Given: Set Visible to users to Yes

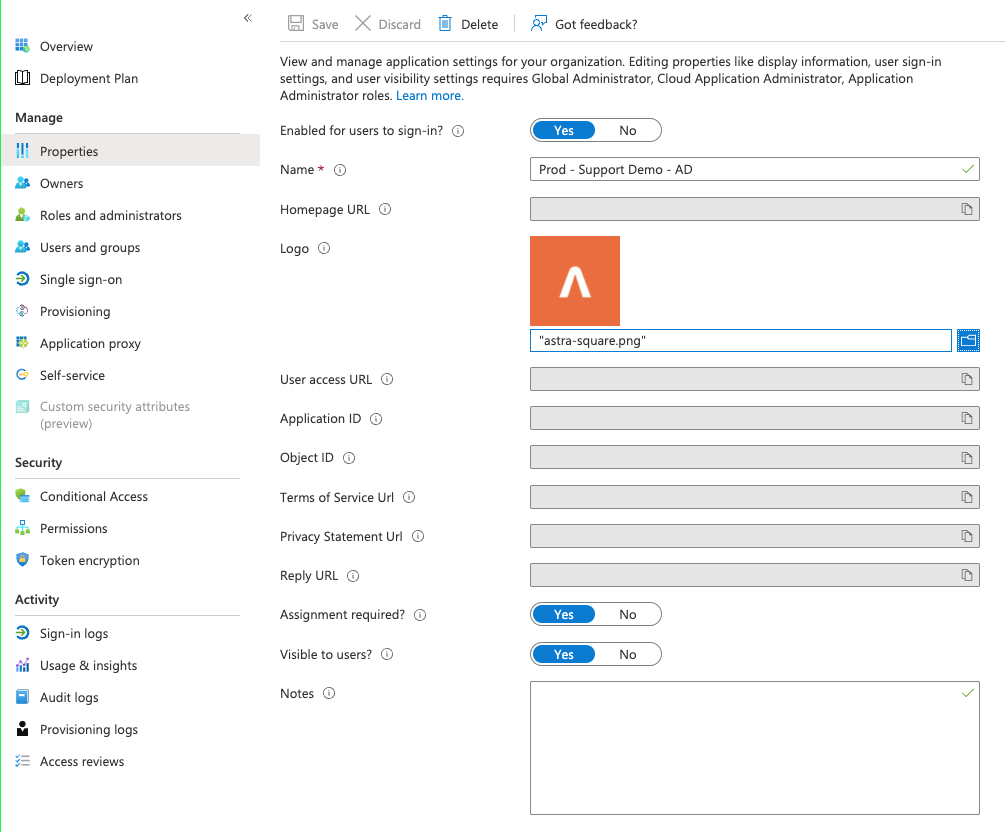Looking at the screenshot, I should pyautogui.click(x=563, y=654).
